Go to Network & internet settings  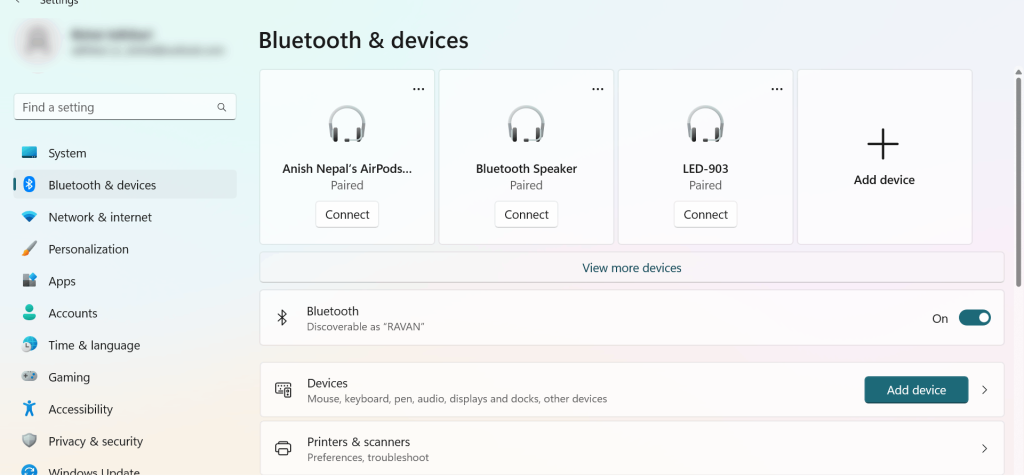[x=125, y=217]
